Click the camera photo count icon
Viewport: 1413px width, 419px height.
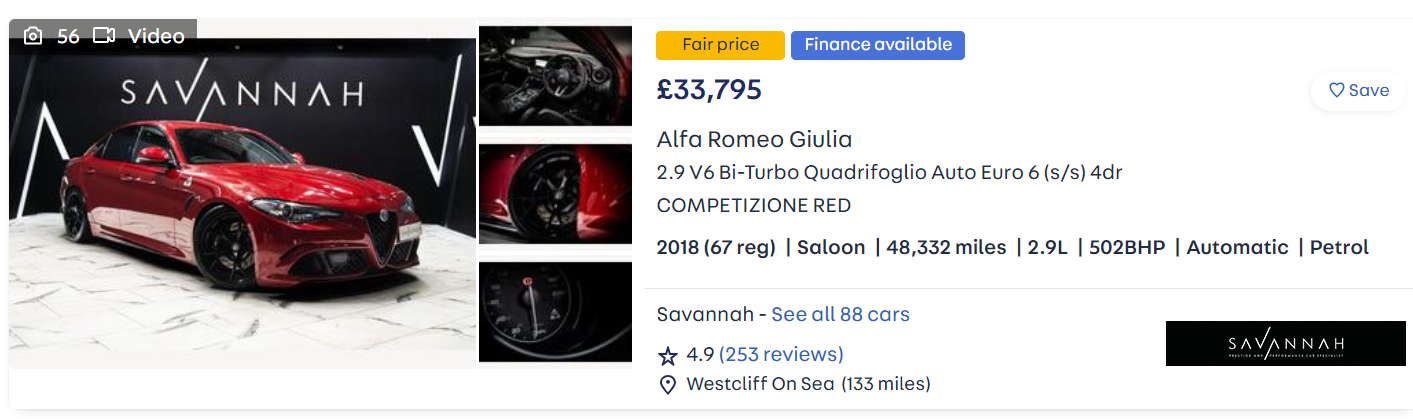[33, 36]
